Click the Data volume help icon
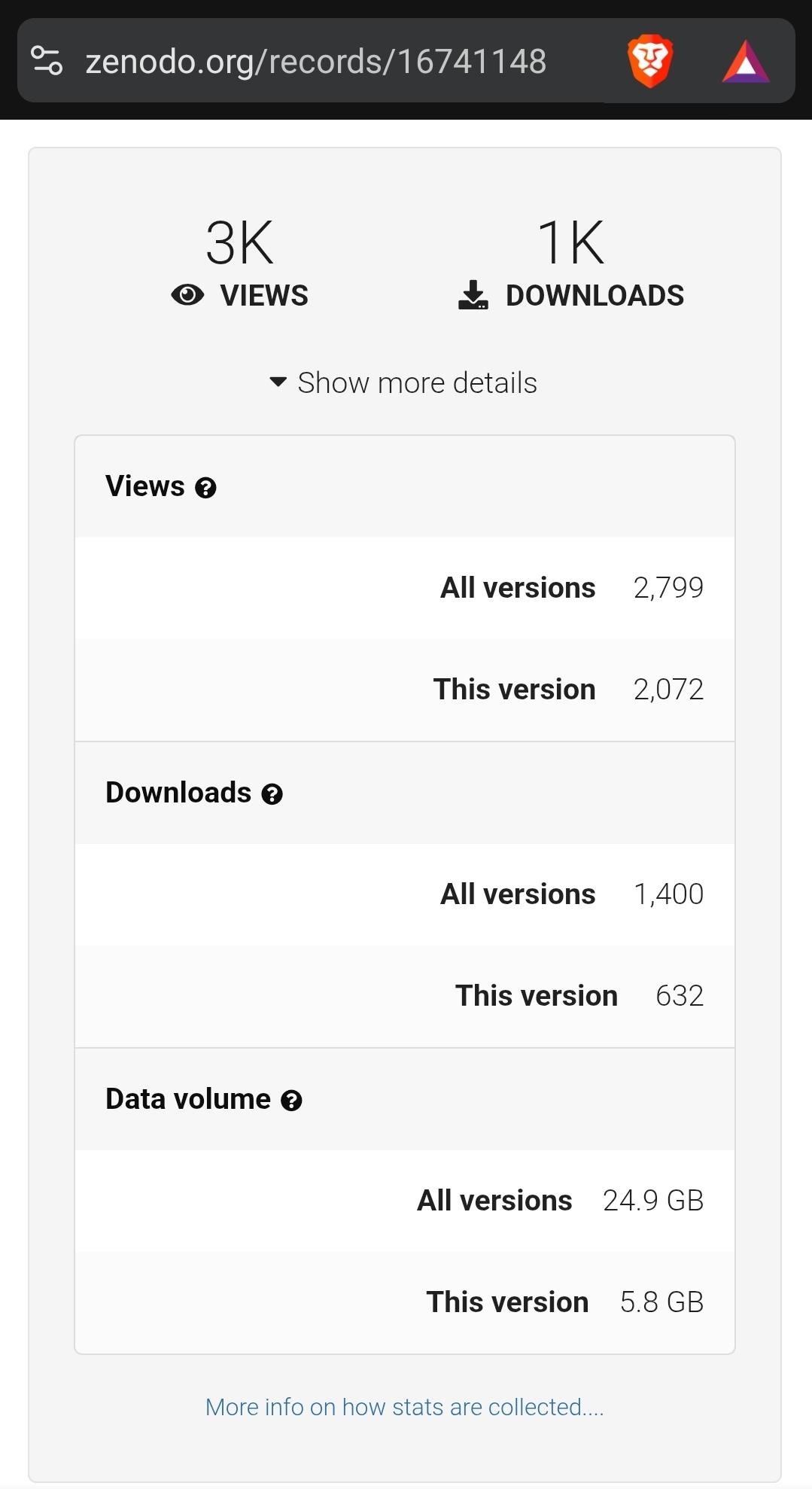Image resolution: width=812 pixels, height=1489 pixels. 291,1101
